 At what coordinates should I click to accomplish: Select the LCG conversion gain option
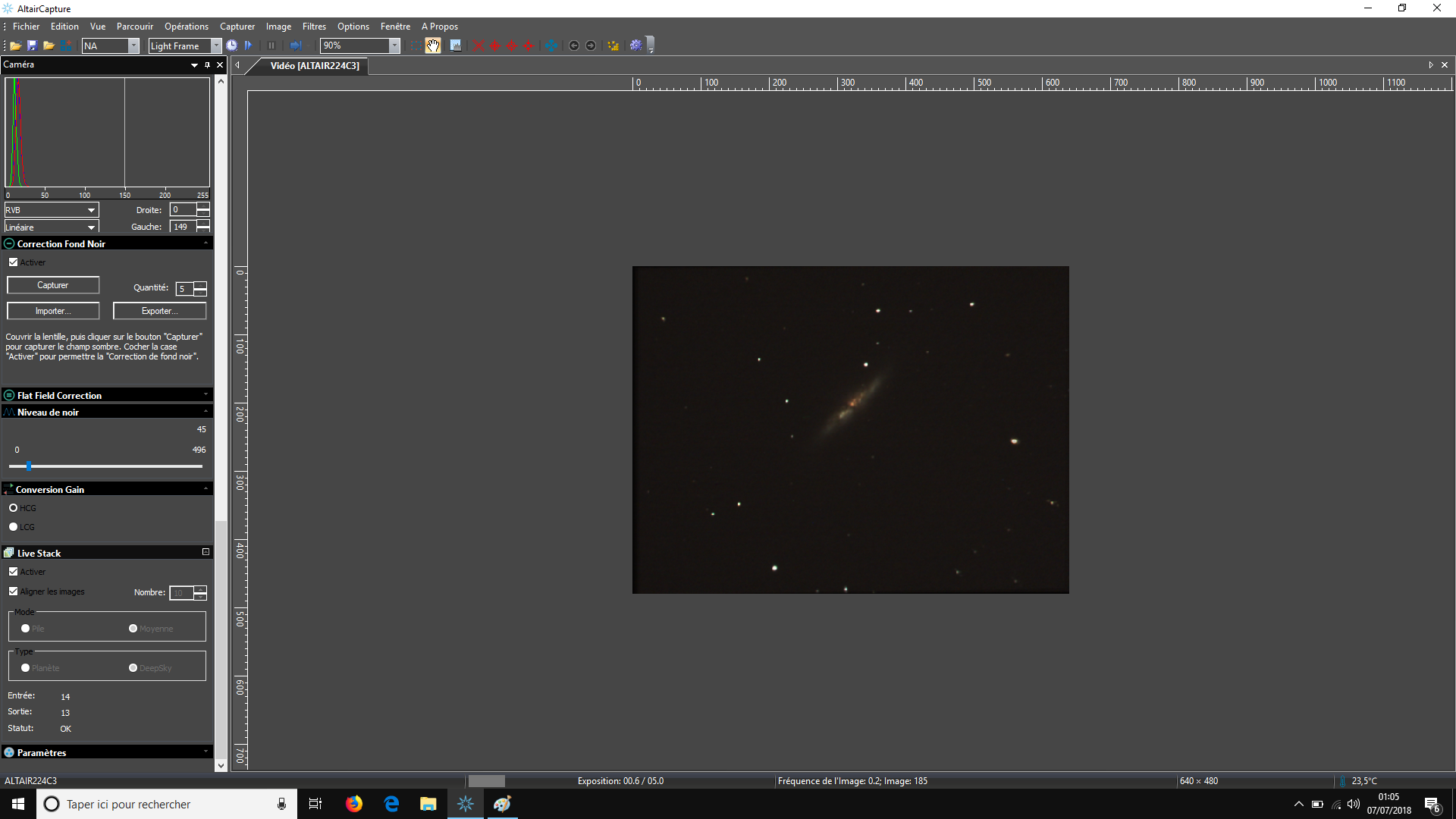(x=14, y=527)
